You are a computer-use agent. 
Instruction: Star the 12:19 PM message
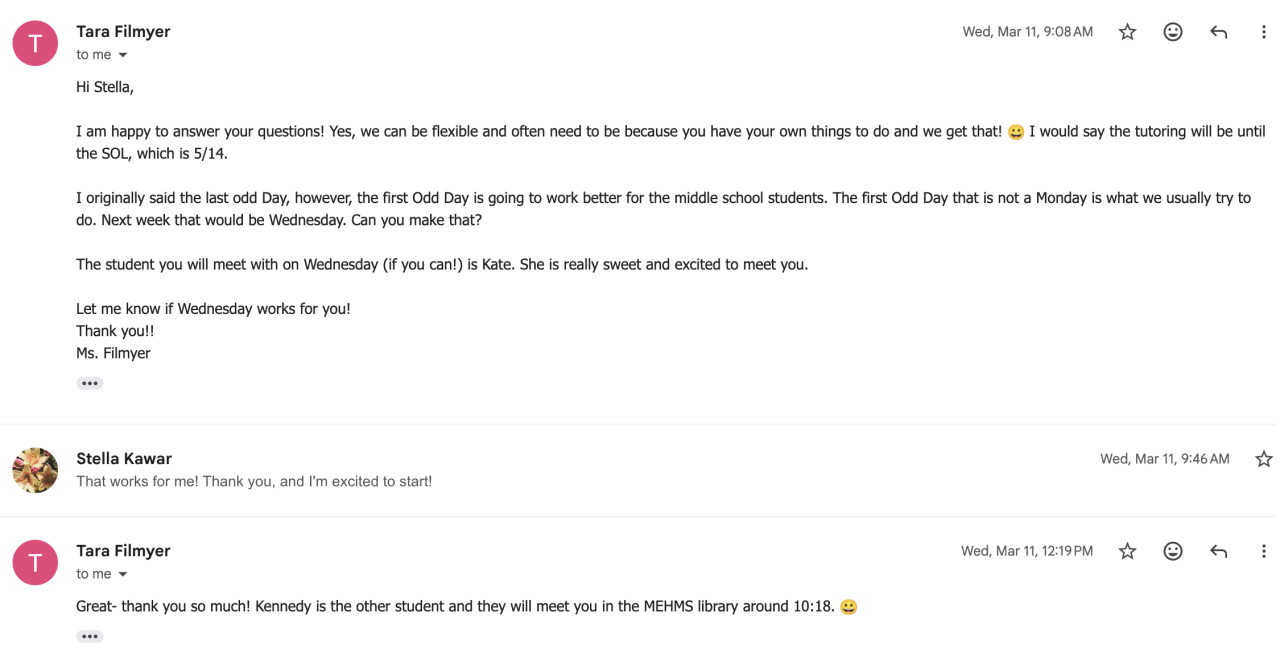tap(1127, 551)
